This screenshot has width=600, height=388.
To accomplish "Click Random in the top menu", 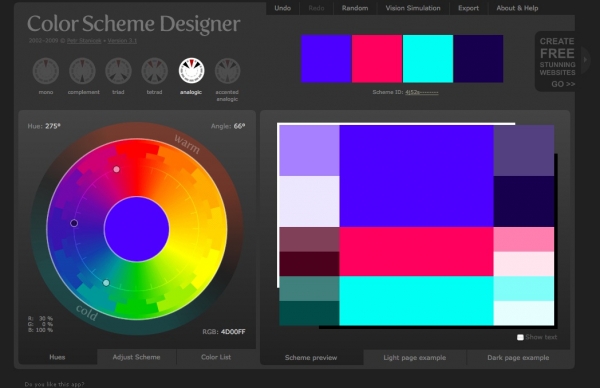I will click(x=355, y=8).
